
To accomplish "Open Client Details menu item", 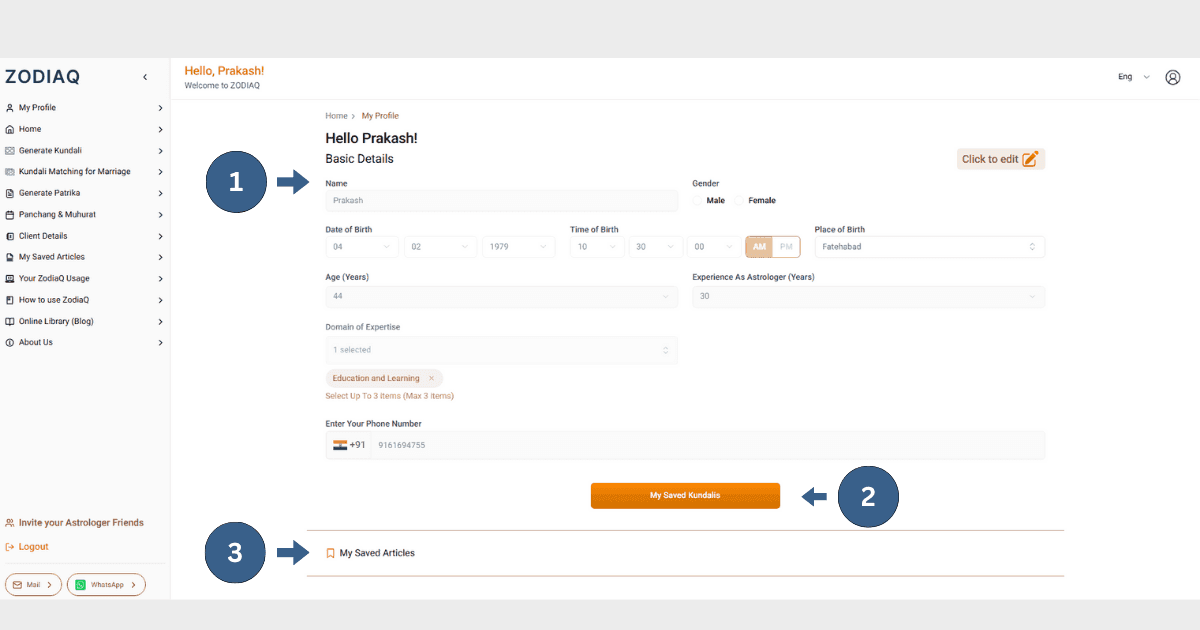I will (84, 236).
